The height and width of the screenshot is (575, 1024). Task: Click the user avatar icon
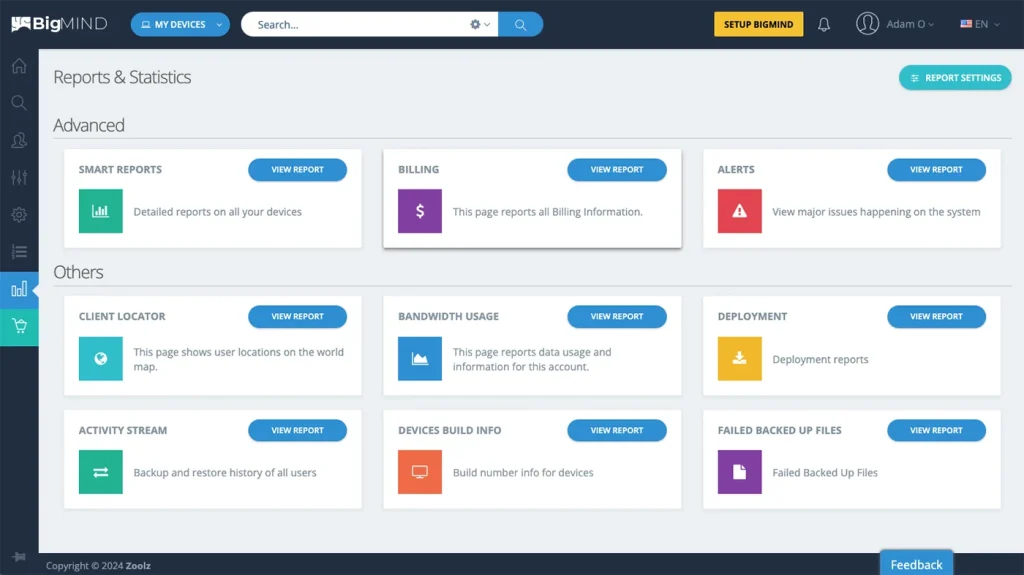point(867,24)
